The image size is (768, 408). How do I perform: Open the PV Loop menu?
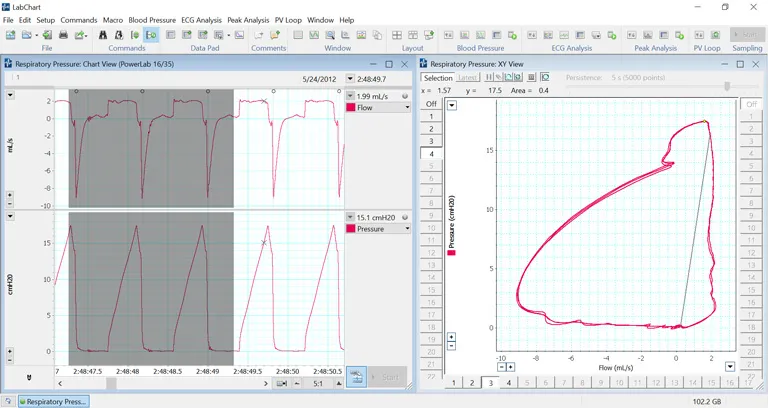(x=288, y=20)
